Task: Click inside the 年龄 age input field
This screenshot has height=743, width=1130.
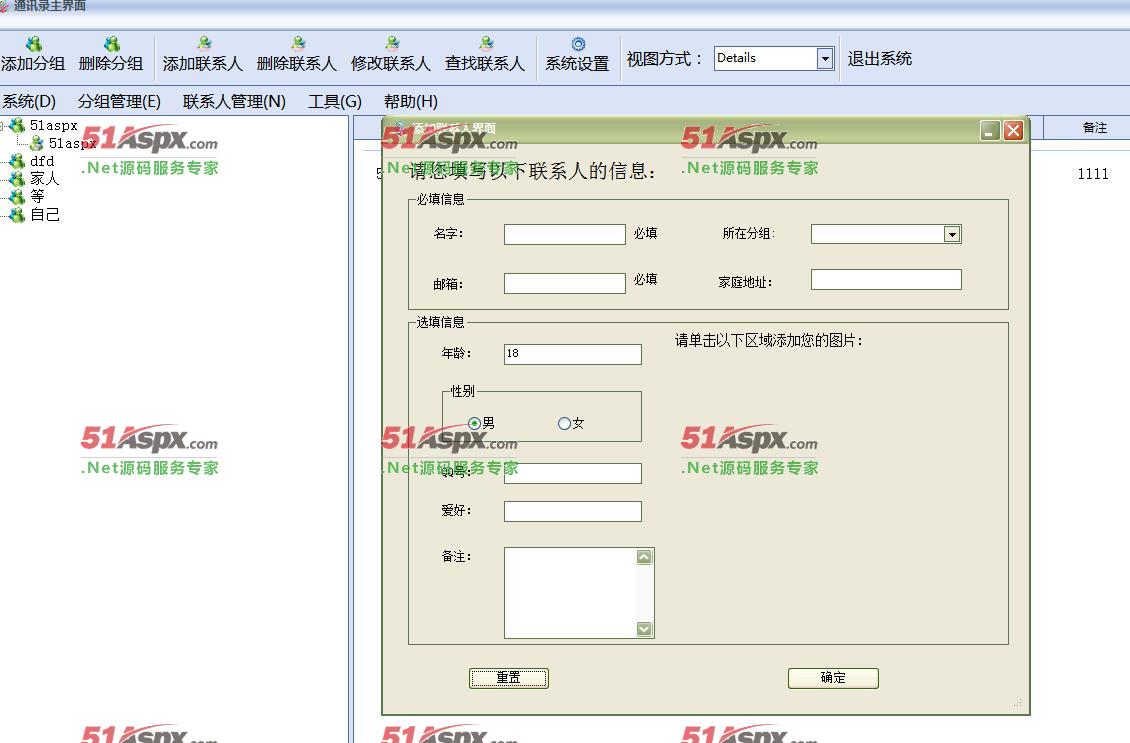Action: point(572,354)
